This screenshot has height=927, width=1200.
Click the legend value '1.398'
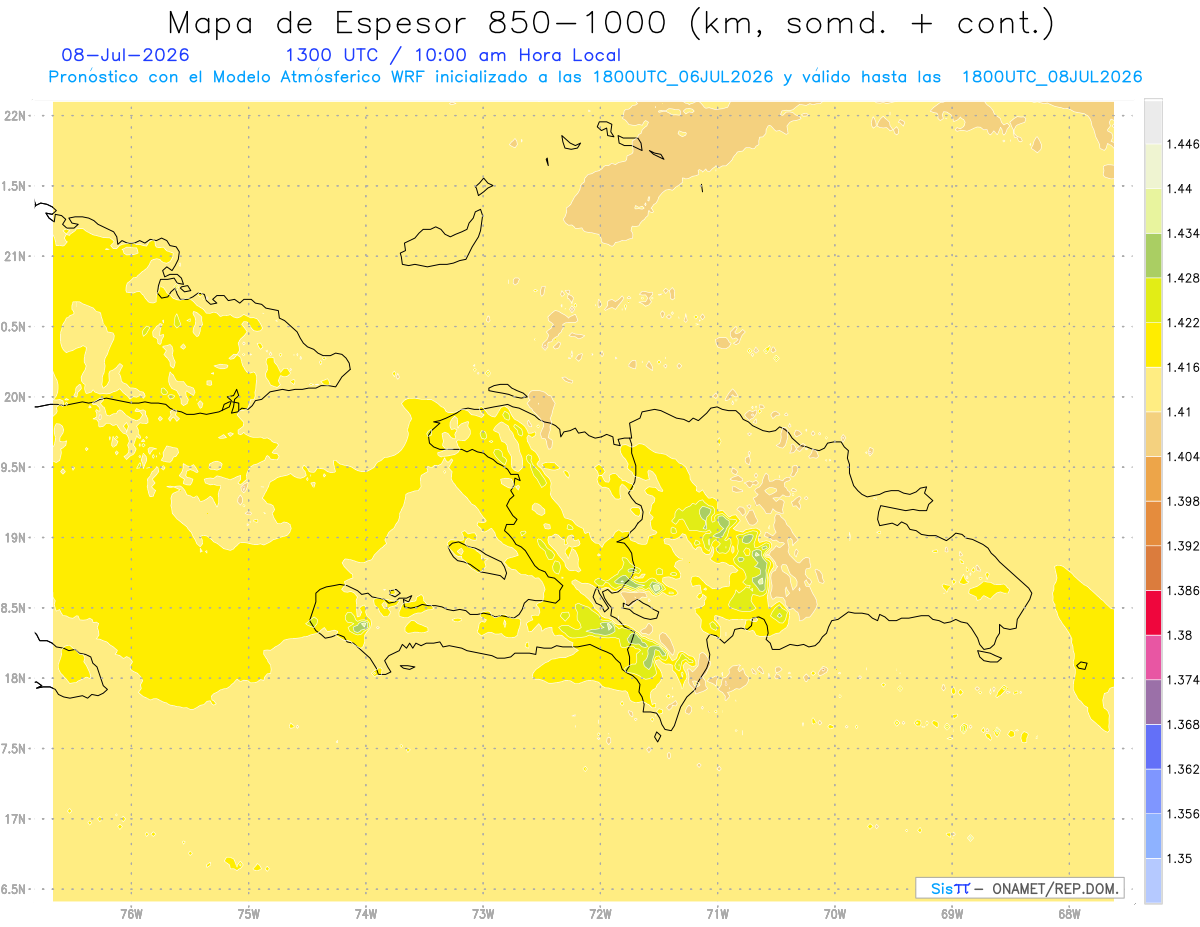(x=1182, y=501)
